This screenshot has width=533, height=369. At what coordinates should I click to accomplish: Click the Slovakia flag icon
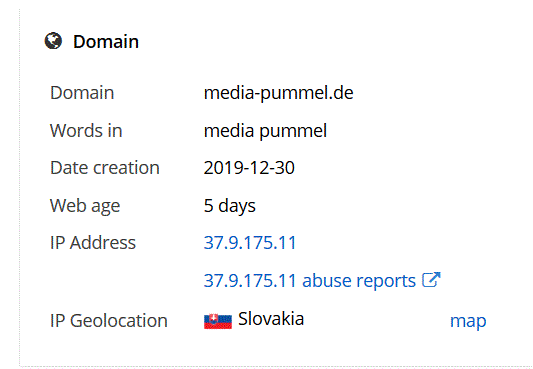218,321
